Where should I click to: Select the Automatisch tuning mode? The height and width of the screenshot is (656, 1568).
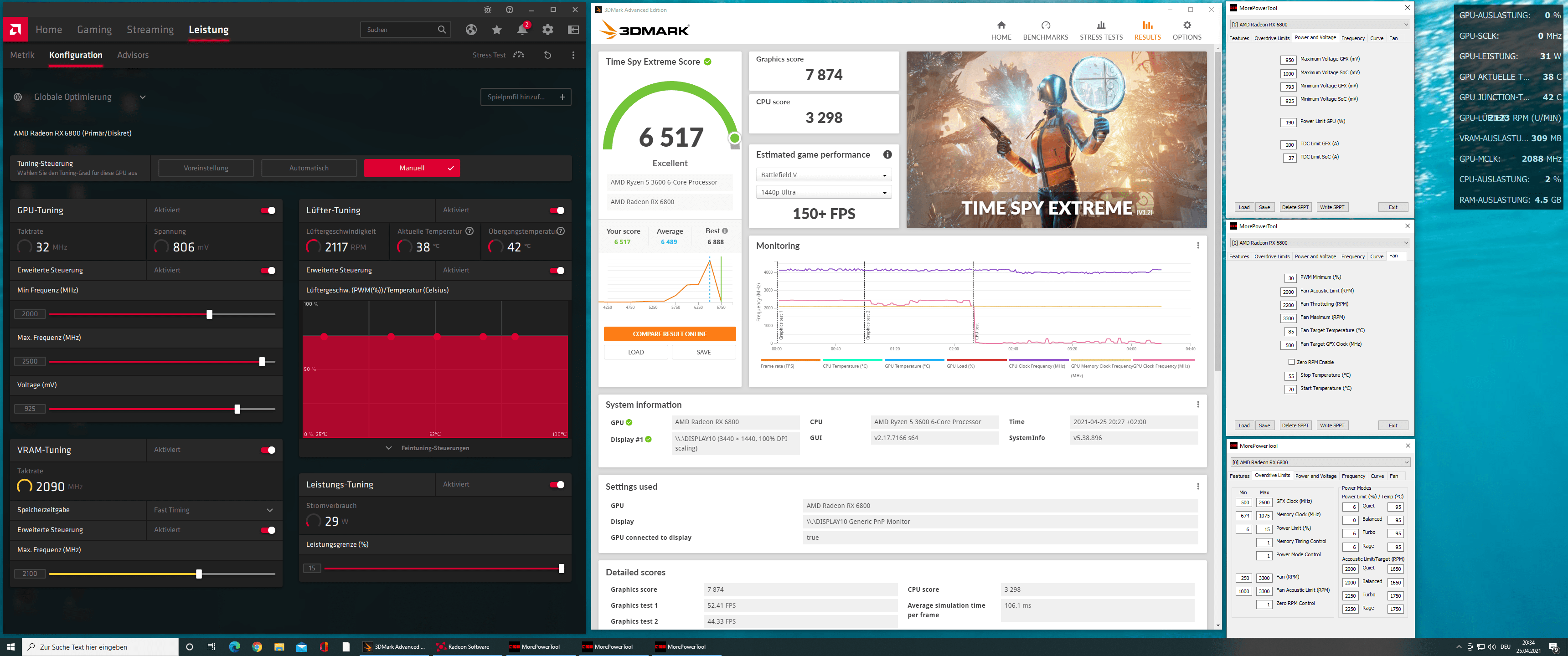pos(309,168)
